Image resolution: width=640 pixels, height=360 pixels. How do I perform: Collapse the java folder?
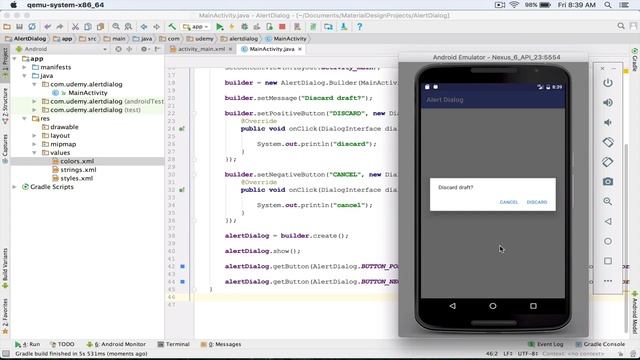[24, 76]
